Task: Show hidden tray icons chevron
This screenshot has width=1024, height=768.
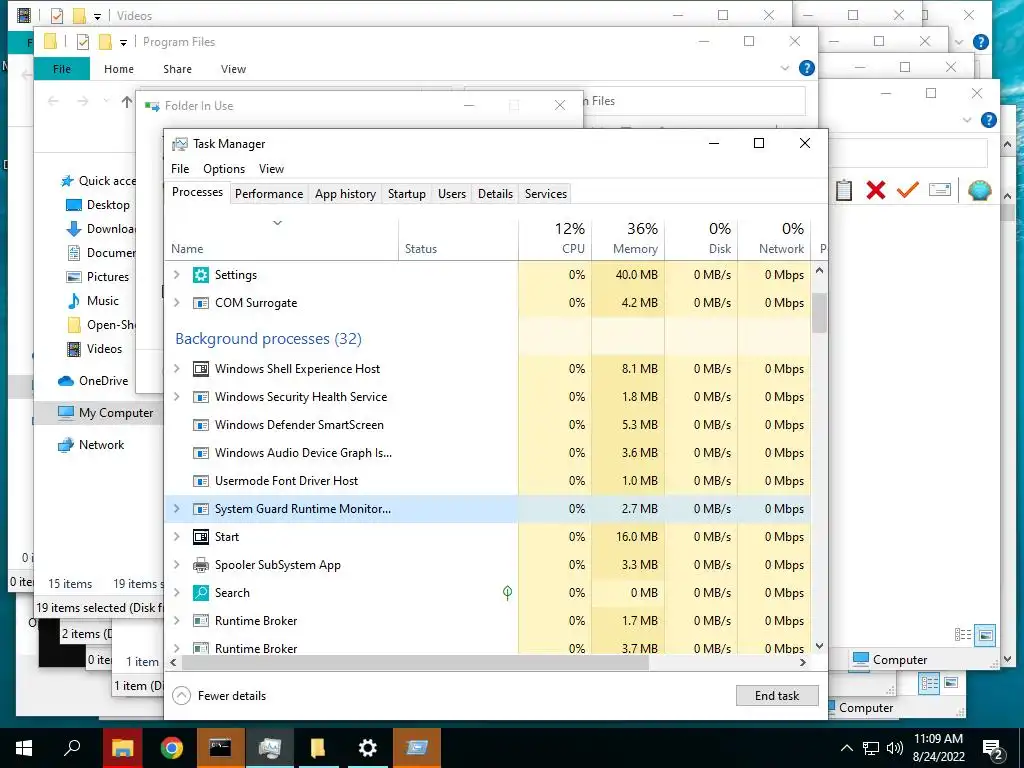Action: pos(846,748)
